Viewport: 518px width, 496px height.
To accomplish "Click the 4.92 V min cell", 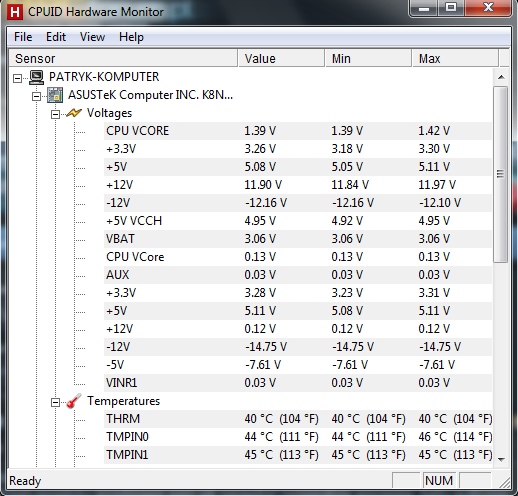I will 347,221.
